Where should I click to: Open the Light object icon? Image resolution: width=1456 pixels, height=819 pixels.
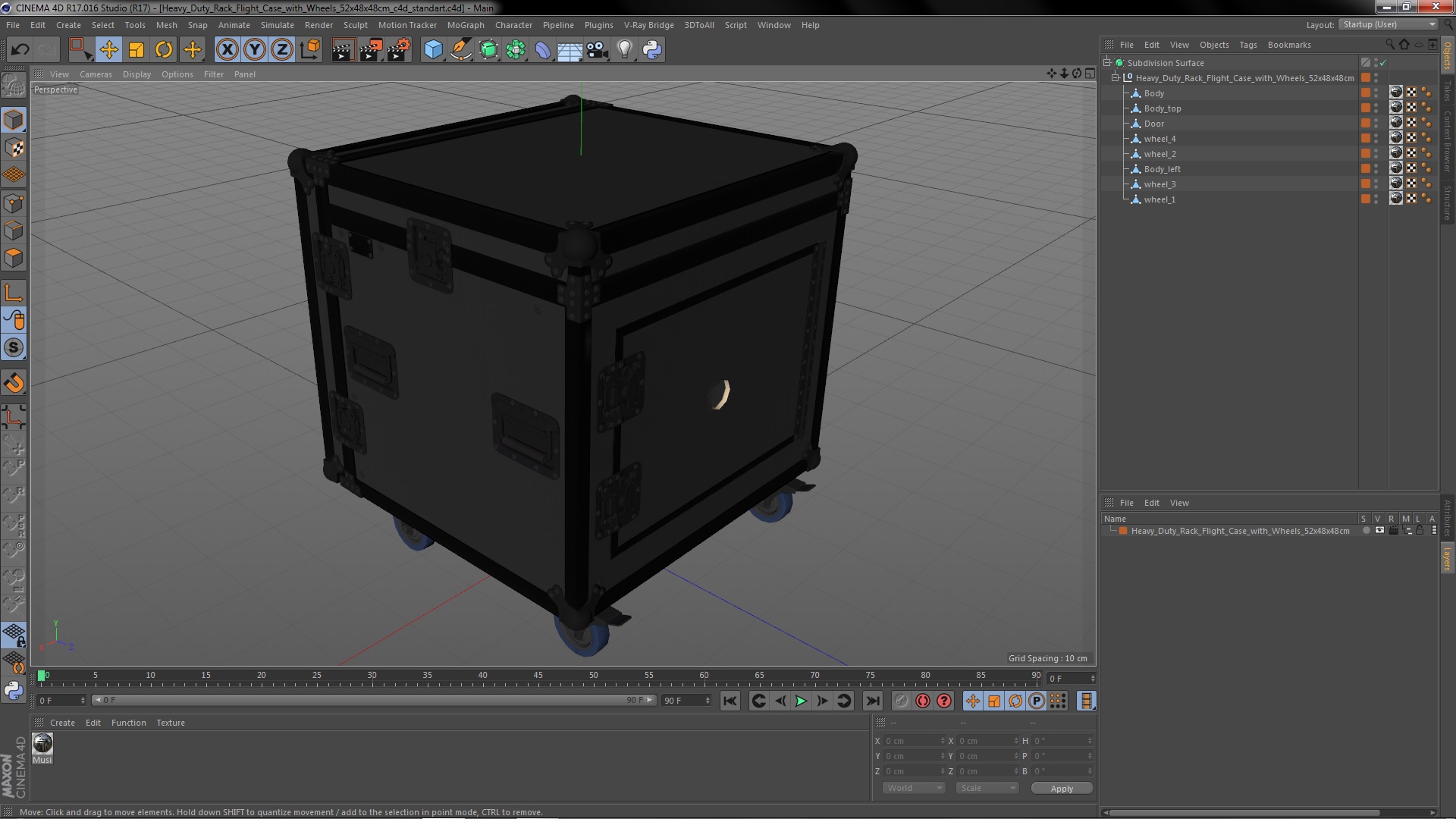point(624,50)
